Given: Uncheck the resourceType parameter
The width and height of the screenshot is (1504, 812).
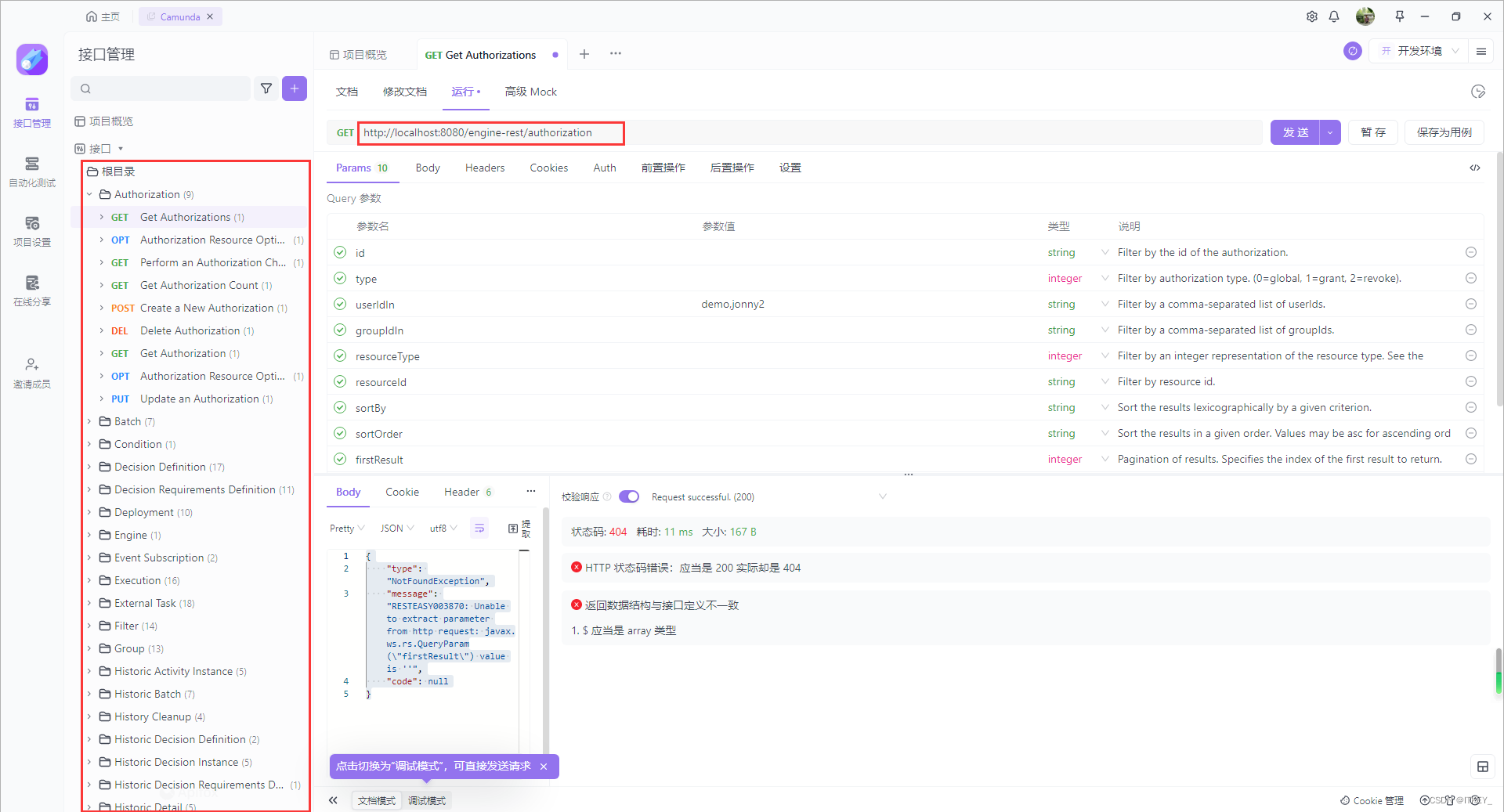Looking at the screenshot, I should point(340,355).
